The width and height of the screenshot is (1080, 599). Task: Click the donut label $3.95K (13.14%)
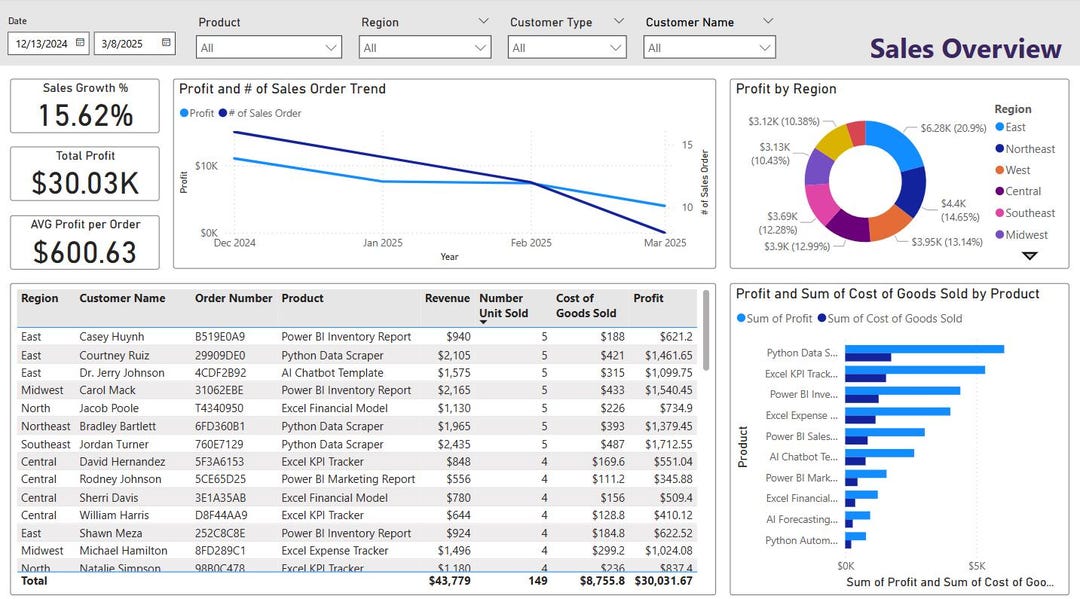tap(946, 242)
